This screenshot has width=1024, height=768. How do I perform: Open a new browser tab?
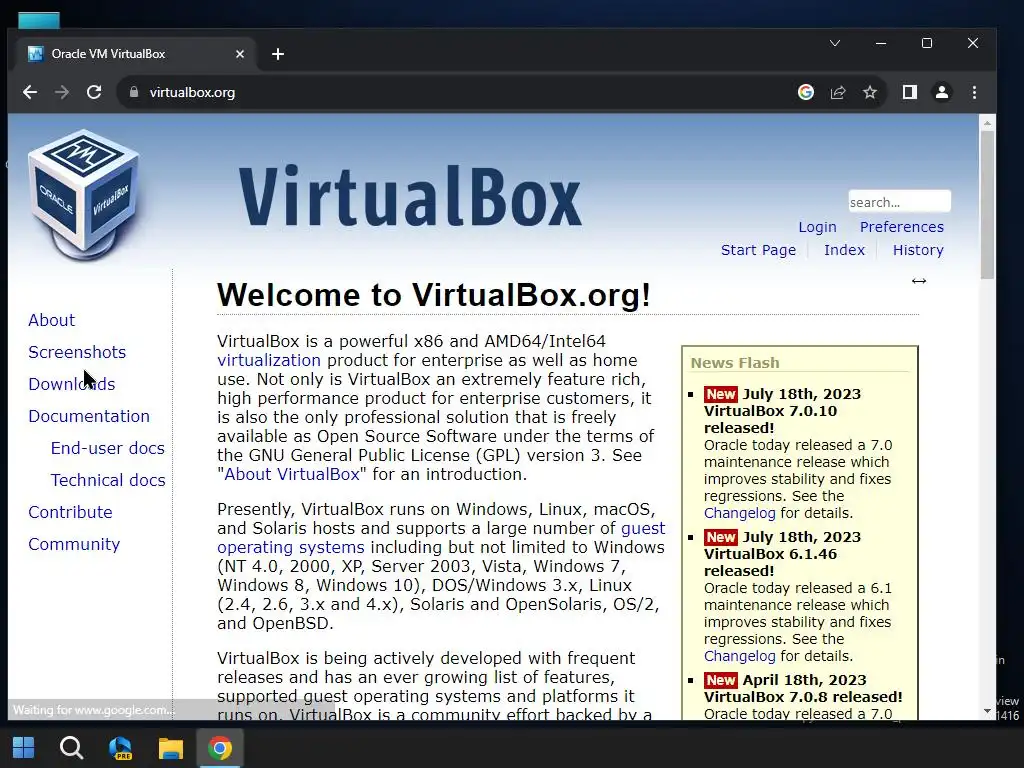pyautogui.click(x=278, y=54)
